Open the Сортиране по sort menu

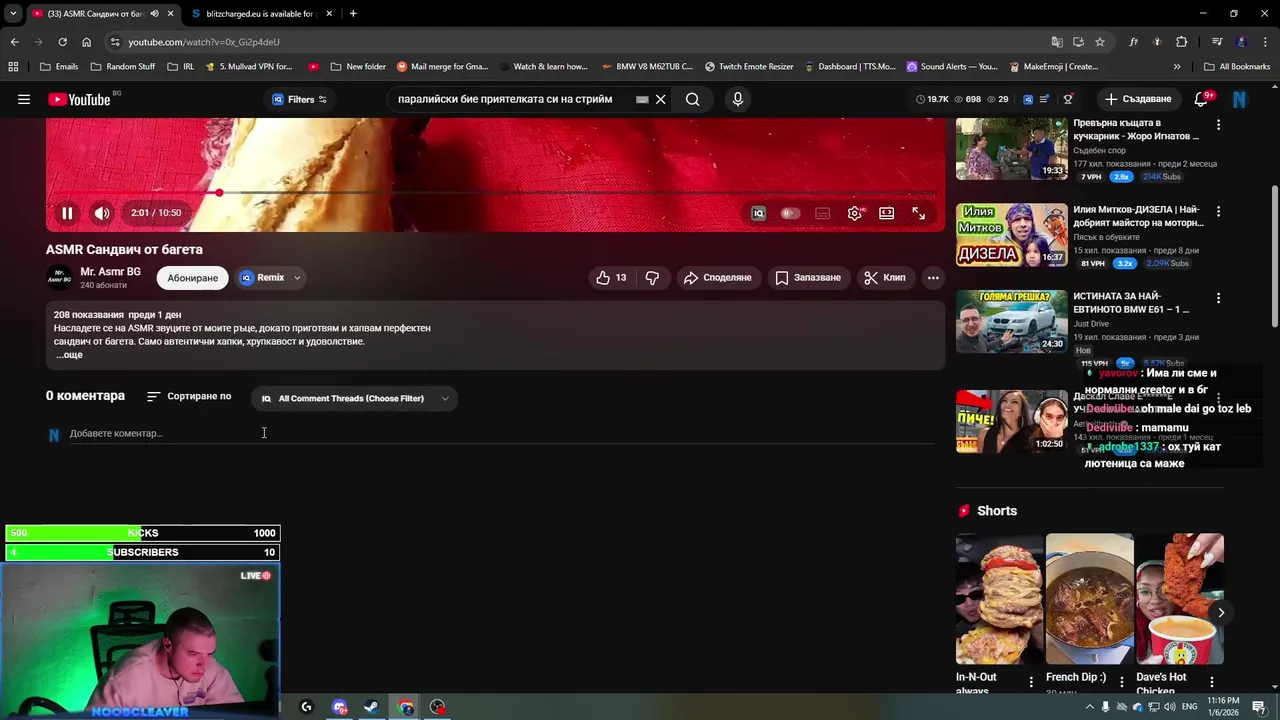point(188,397)
